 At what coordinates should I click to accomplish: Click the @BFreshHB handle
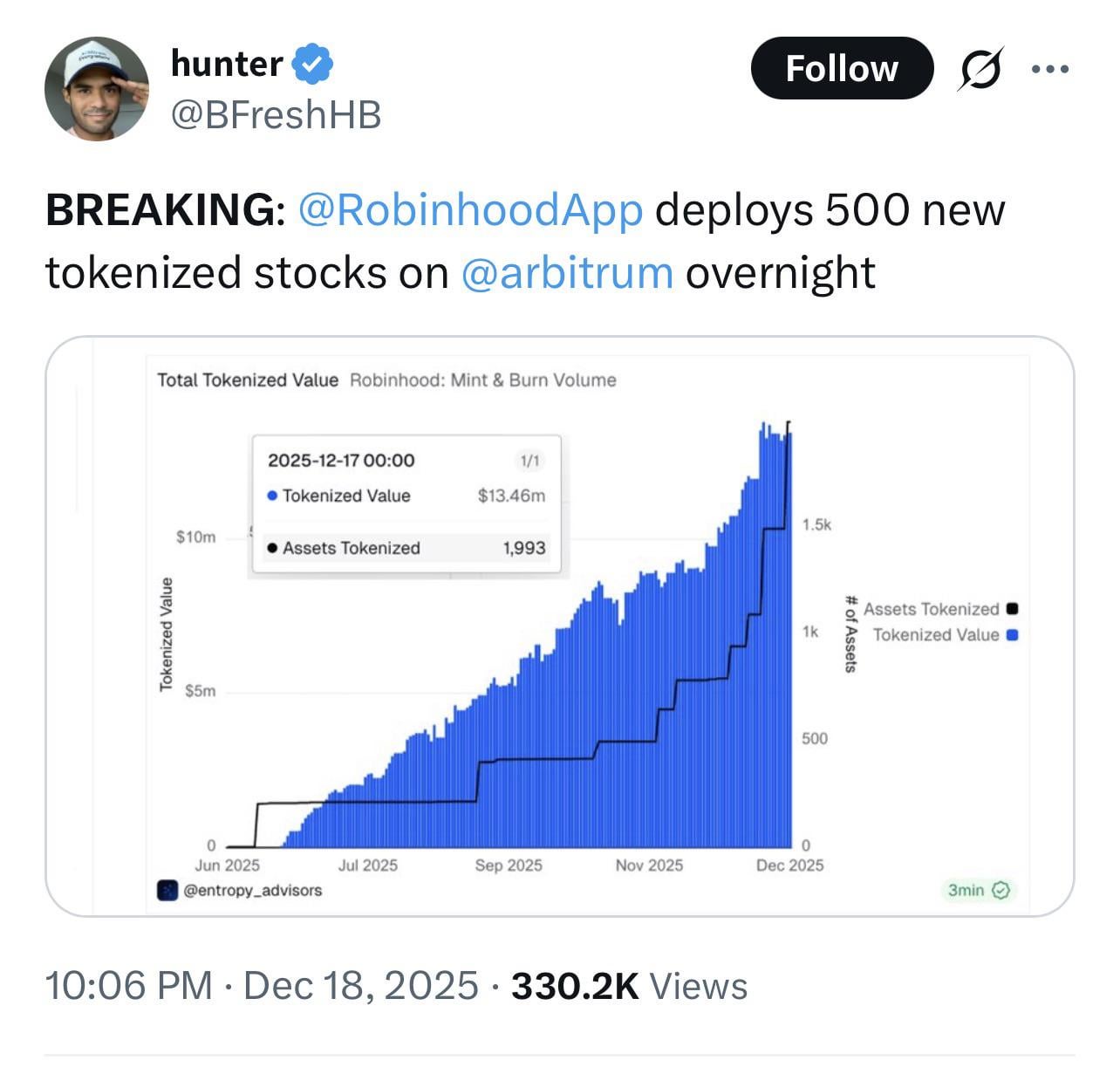click(277, 114)
